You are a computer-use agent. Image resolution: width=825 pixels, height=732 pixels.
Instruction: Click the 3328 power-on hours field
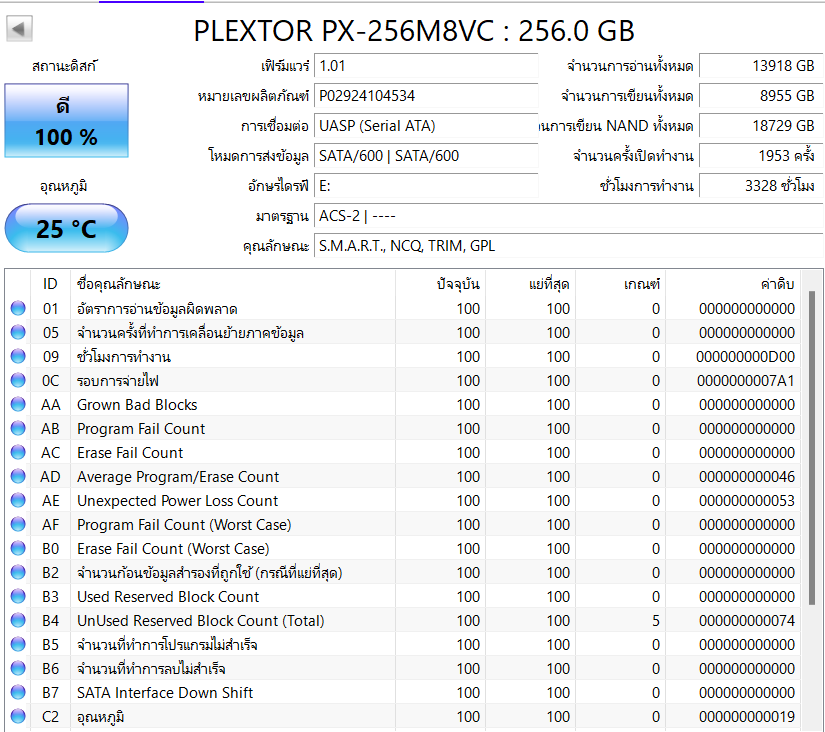click(x=757, y=186)
